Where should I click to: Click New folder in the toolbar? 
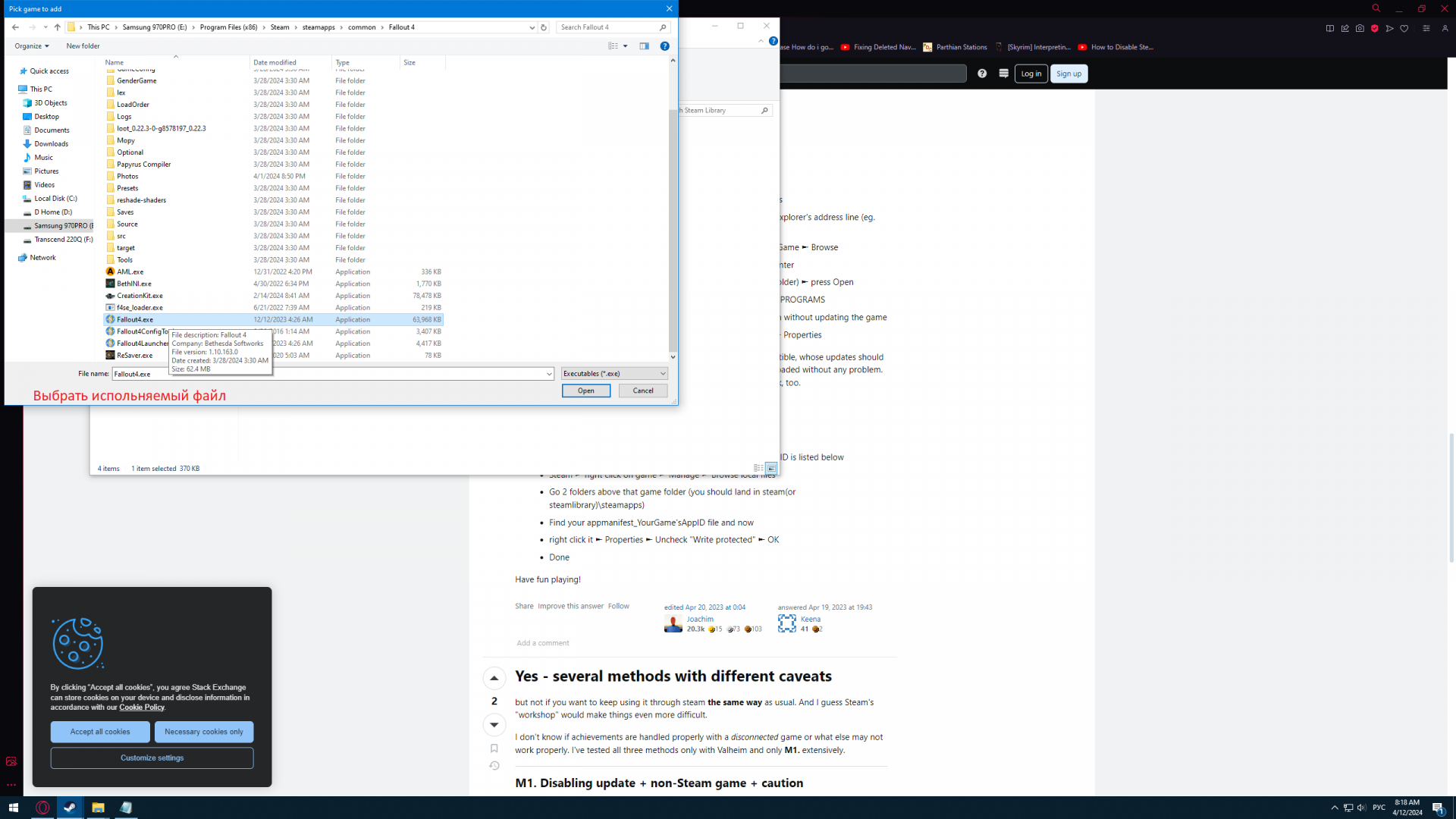[83, 46]
